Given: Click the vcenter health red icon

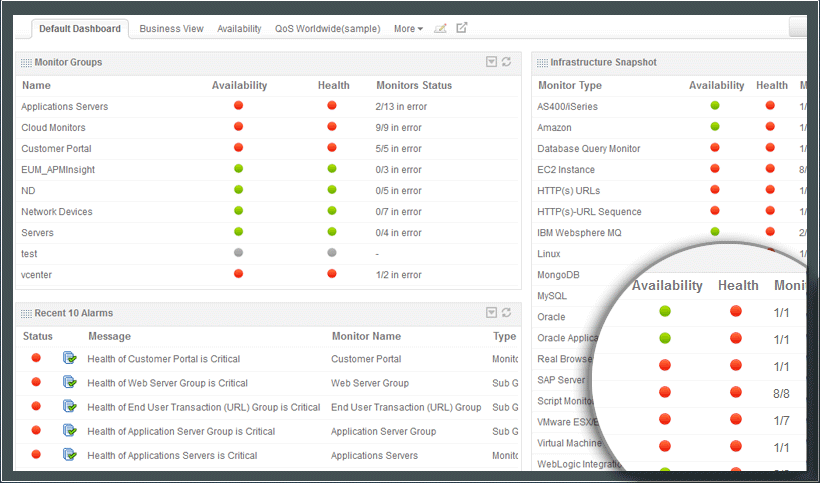Looking at the screenshot, I should [332, 273].
